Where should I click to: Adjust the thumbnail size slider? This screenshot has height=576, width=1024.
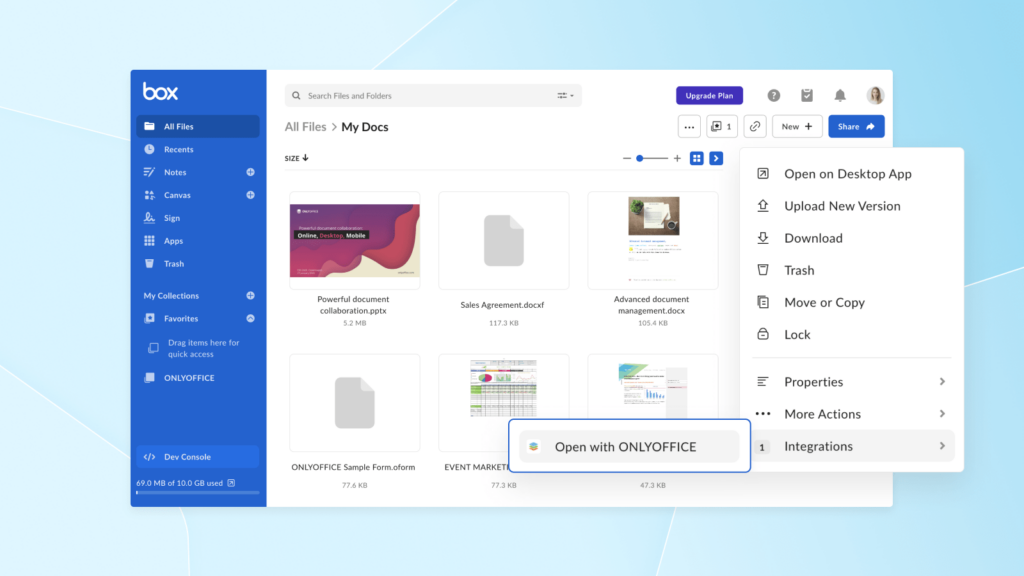640,157
